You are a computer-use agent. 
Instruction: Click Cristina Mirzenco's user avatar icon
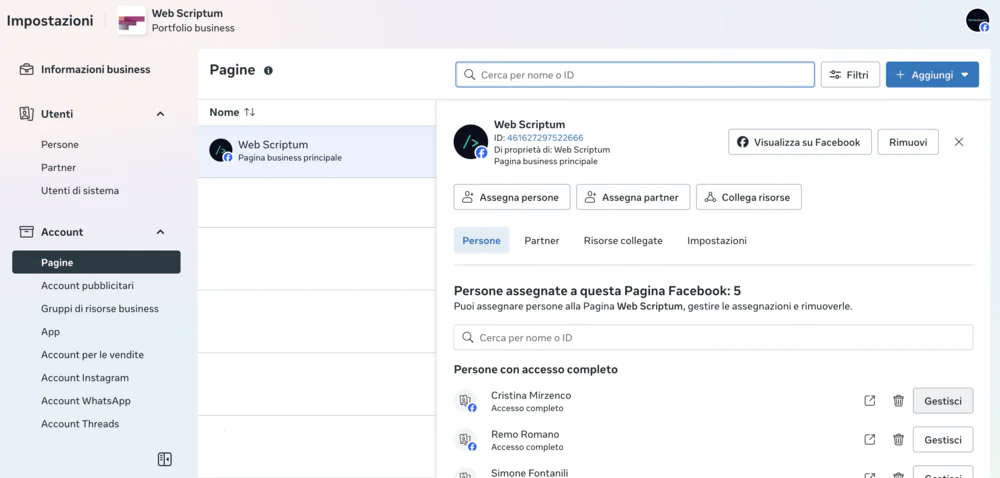pos(466,401)
